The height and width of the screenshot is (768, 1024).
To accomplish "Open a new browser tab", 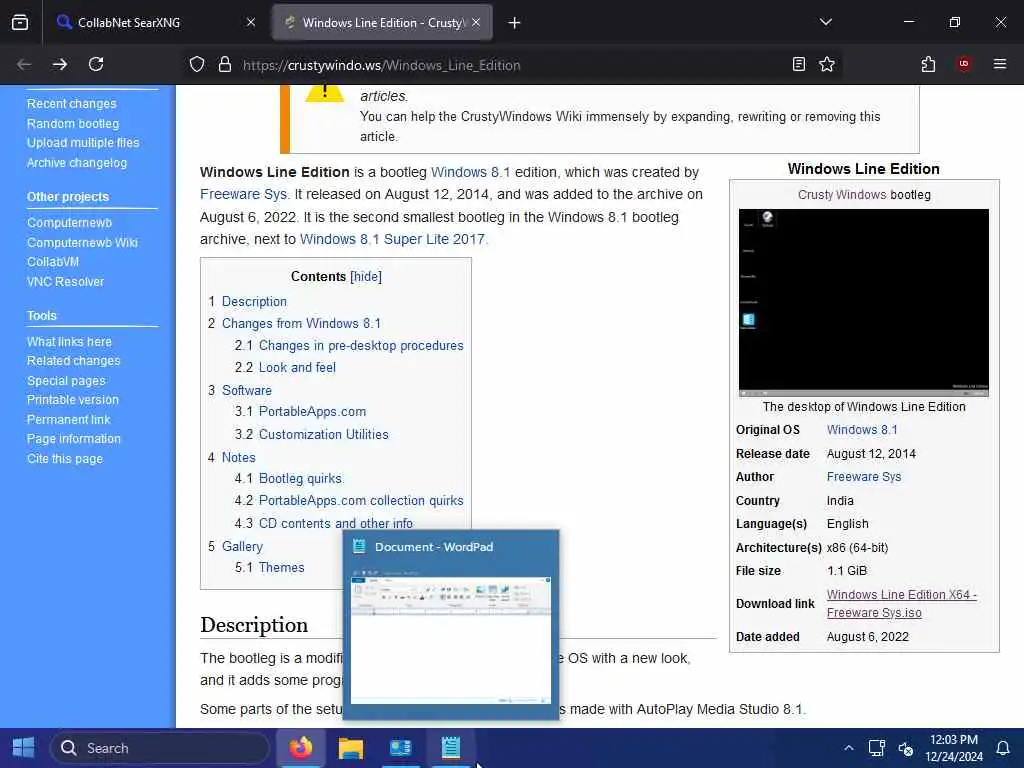I will (x=515, y=23).
